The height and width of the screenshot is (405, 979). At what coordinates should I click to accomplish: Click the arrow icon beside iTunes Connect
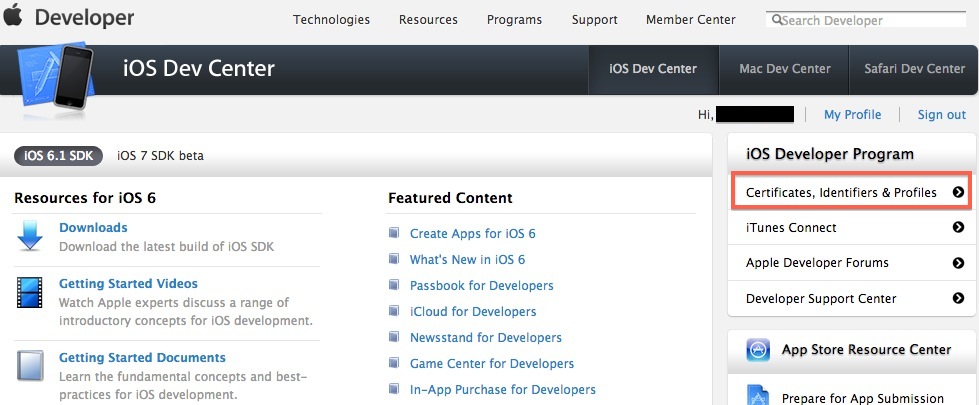958,227
